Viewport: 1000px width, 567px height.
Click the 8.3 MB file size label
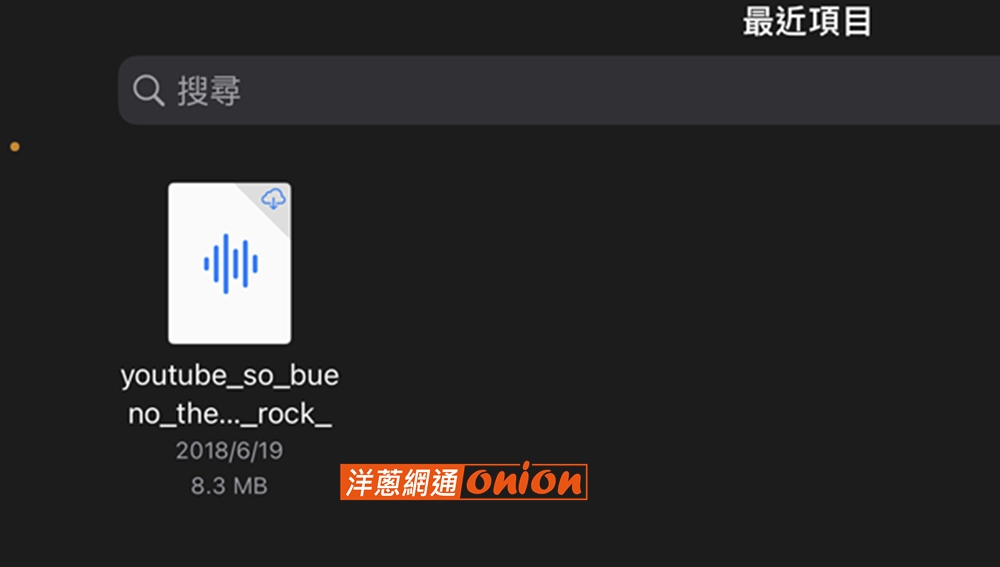pos(230,486)
